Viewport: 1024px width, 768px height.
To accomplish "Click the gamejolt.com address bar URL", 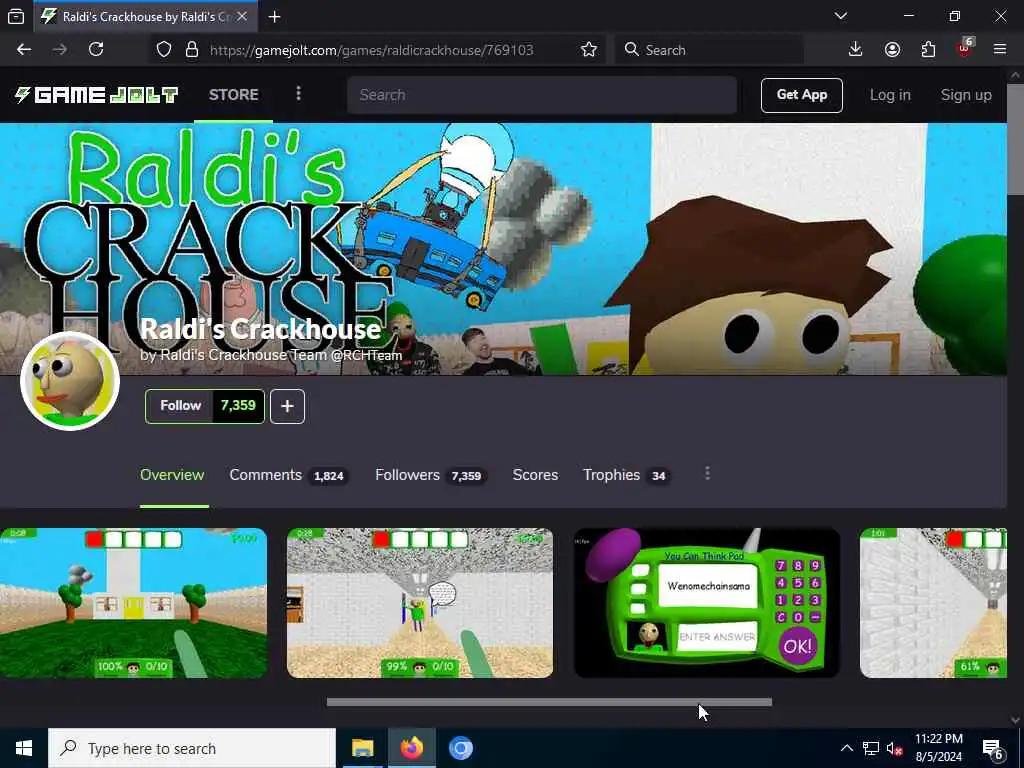I will pos(372,50).
